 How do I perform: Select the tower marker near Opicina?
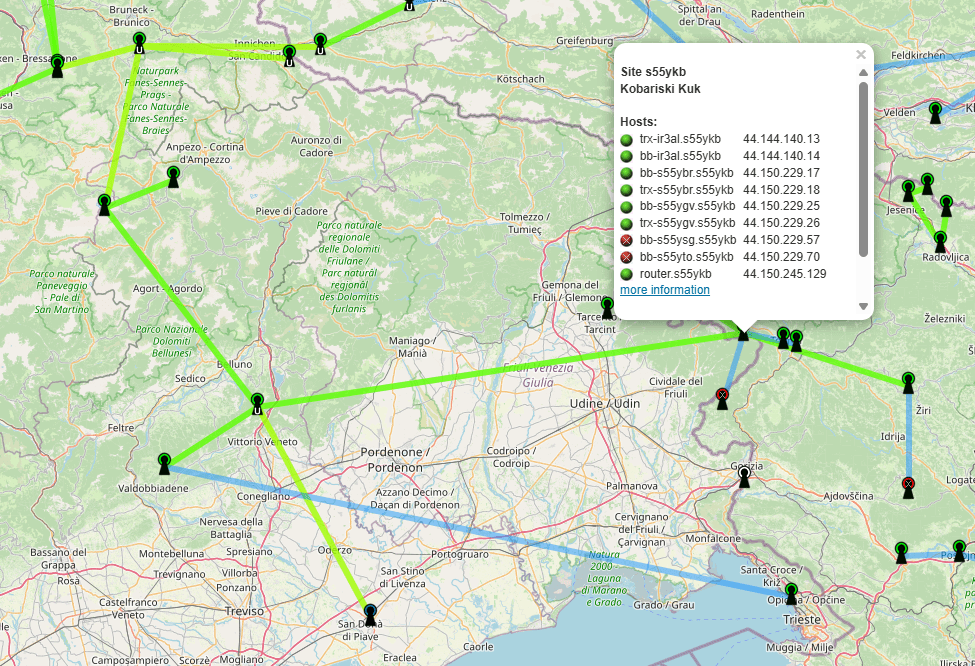pyautogui.click(x=791, y=593)
